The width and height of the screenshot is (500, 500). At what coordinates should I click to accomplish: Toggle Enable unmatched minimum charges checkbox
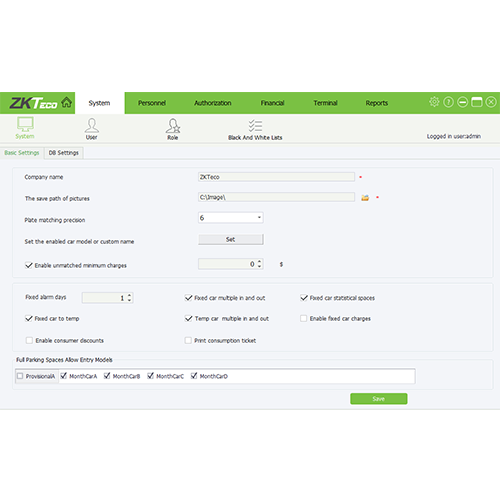tap(29, 265)
